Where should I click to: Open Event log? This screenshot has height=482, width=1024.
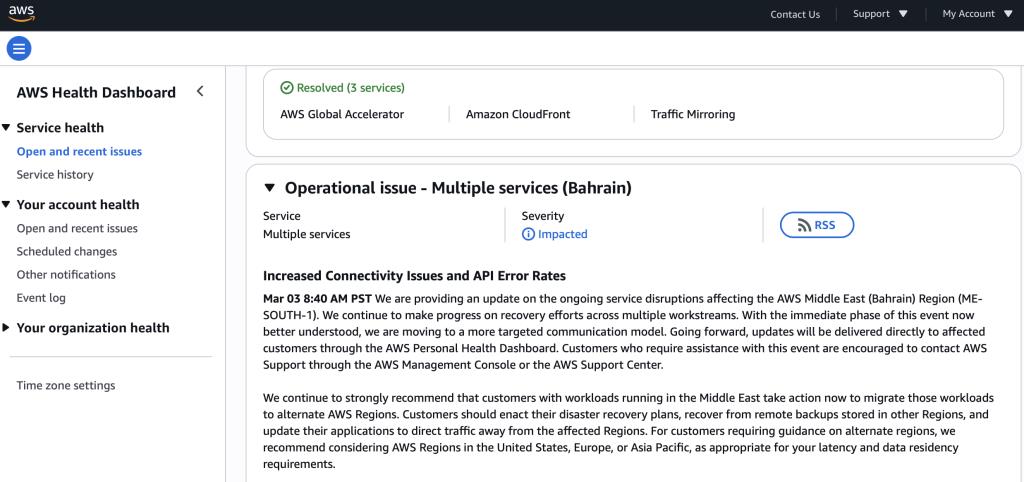41,298
